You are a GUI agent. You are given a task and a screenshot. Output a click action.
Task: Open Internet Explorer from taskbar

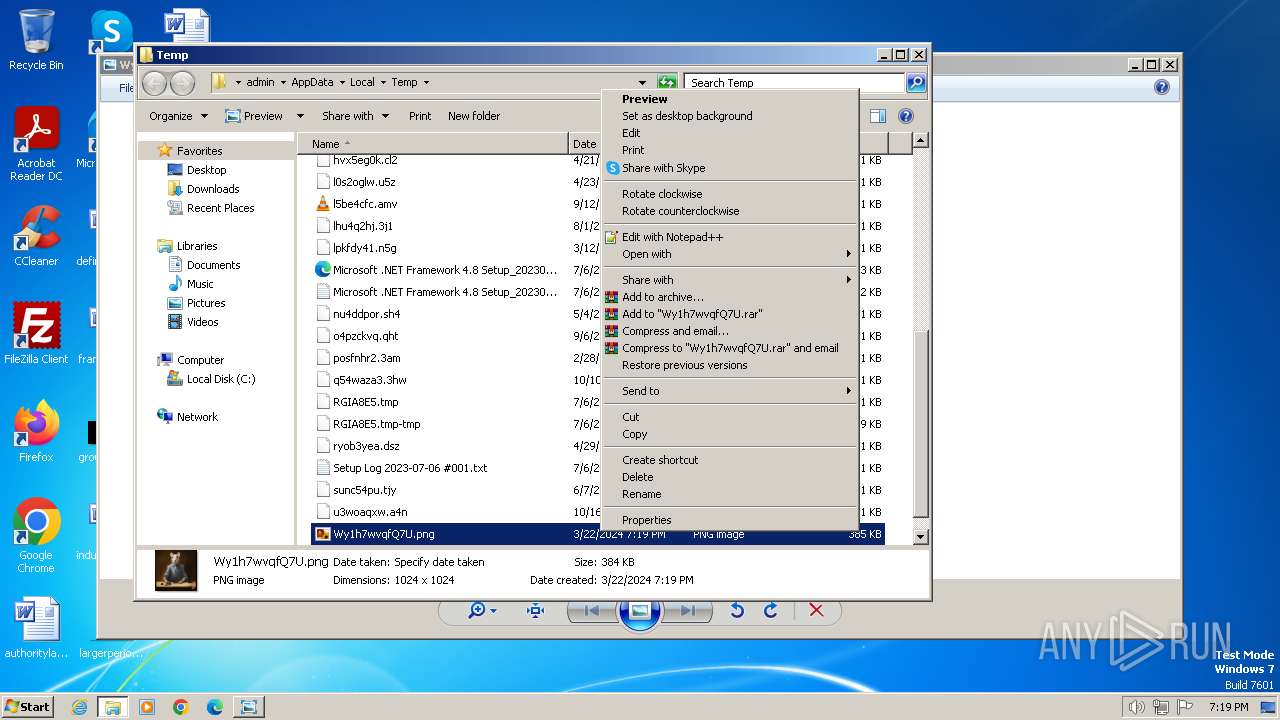point(79,707)
